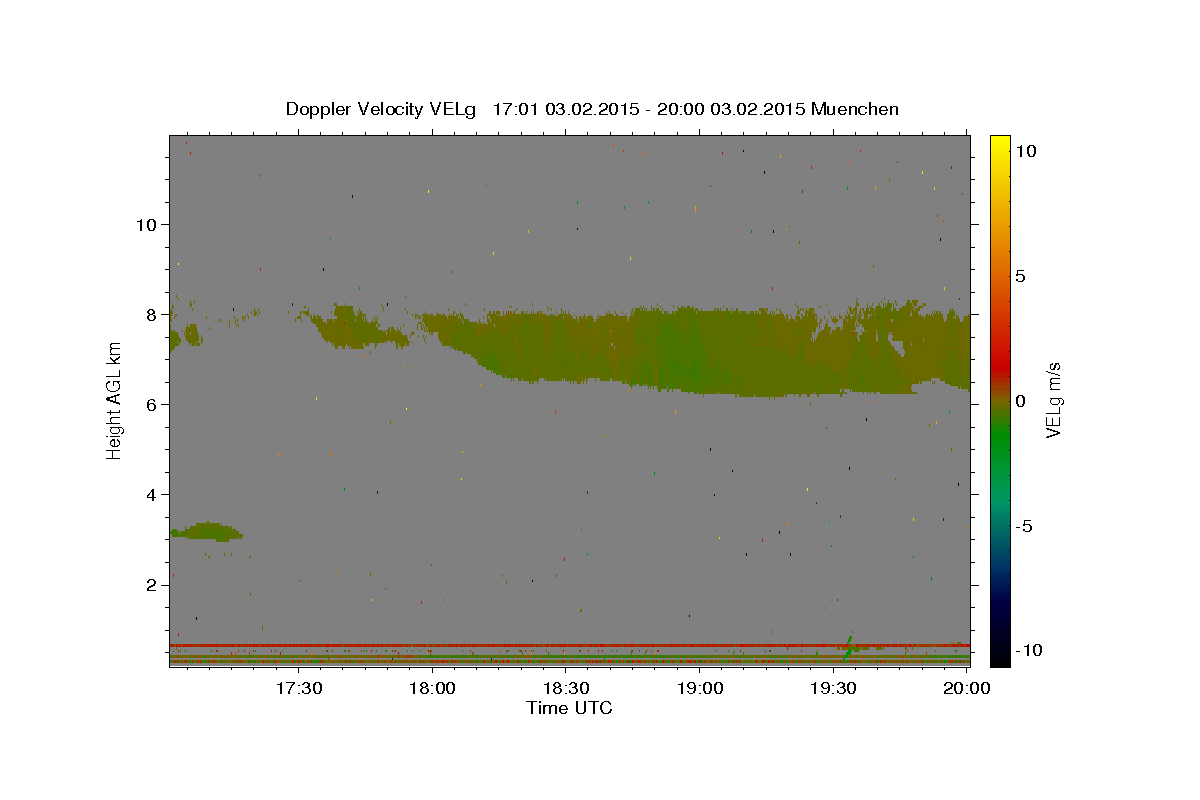Click the red horizontal band near the ground

569,645
